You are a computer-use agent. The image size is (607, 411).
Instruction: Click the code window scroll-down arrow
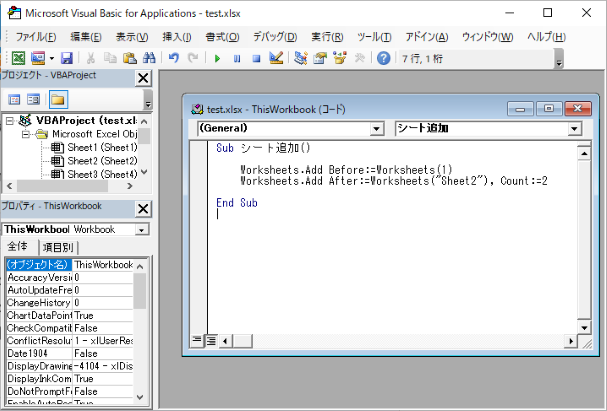(584, 328)
